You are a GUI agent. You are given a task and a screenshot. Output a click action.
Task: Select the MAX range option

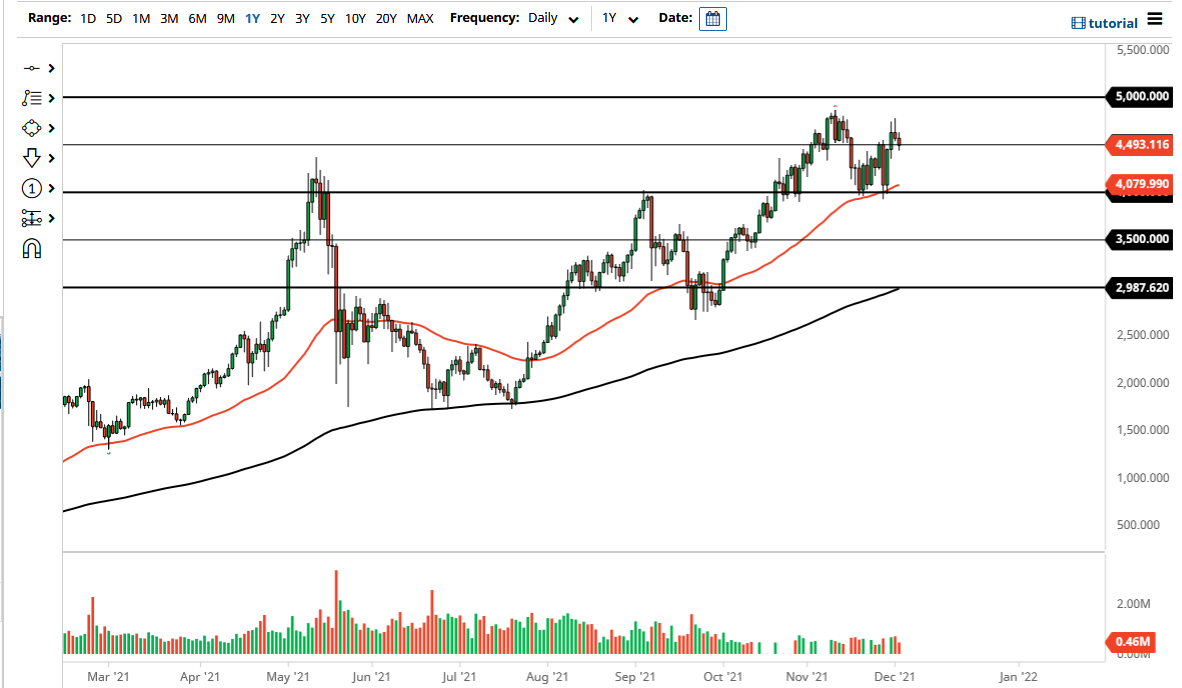coord(420,18)
